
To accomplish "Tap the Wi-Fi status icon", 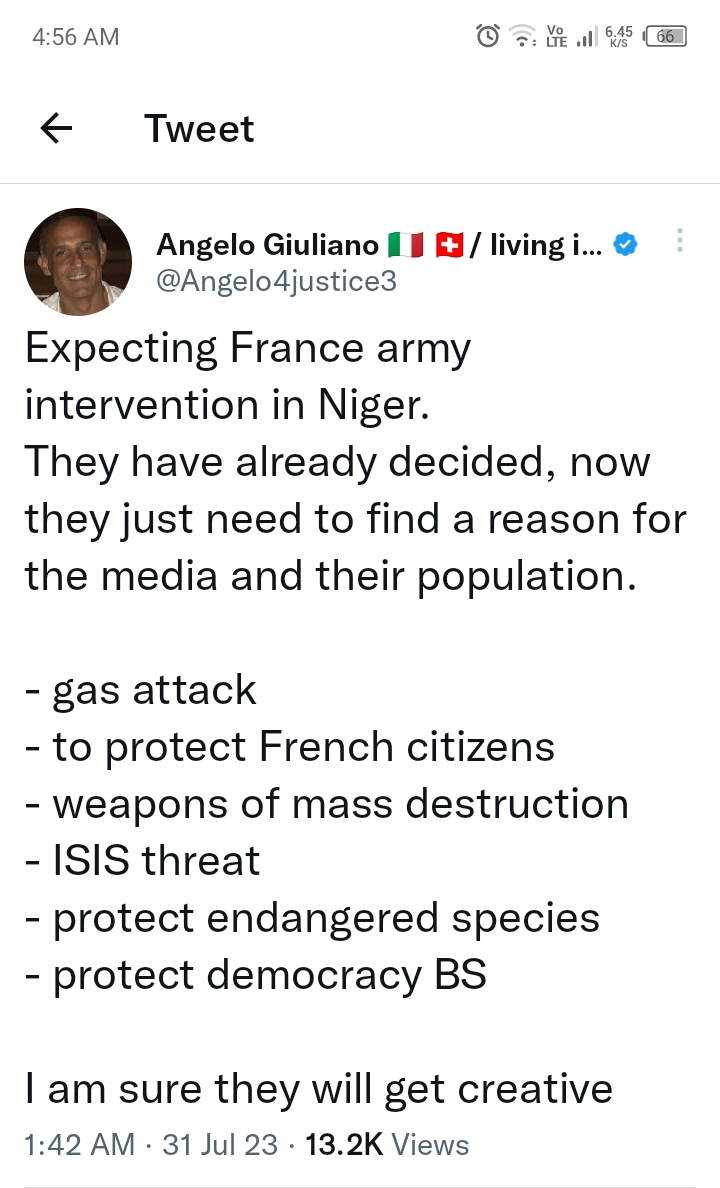I will click(522, 36).
